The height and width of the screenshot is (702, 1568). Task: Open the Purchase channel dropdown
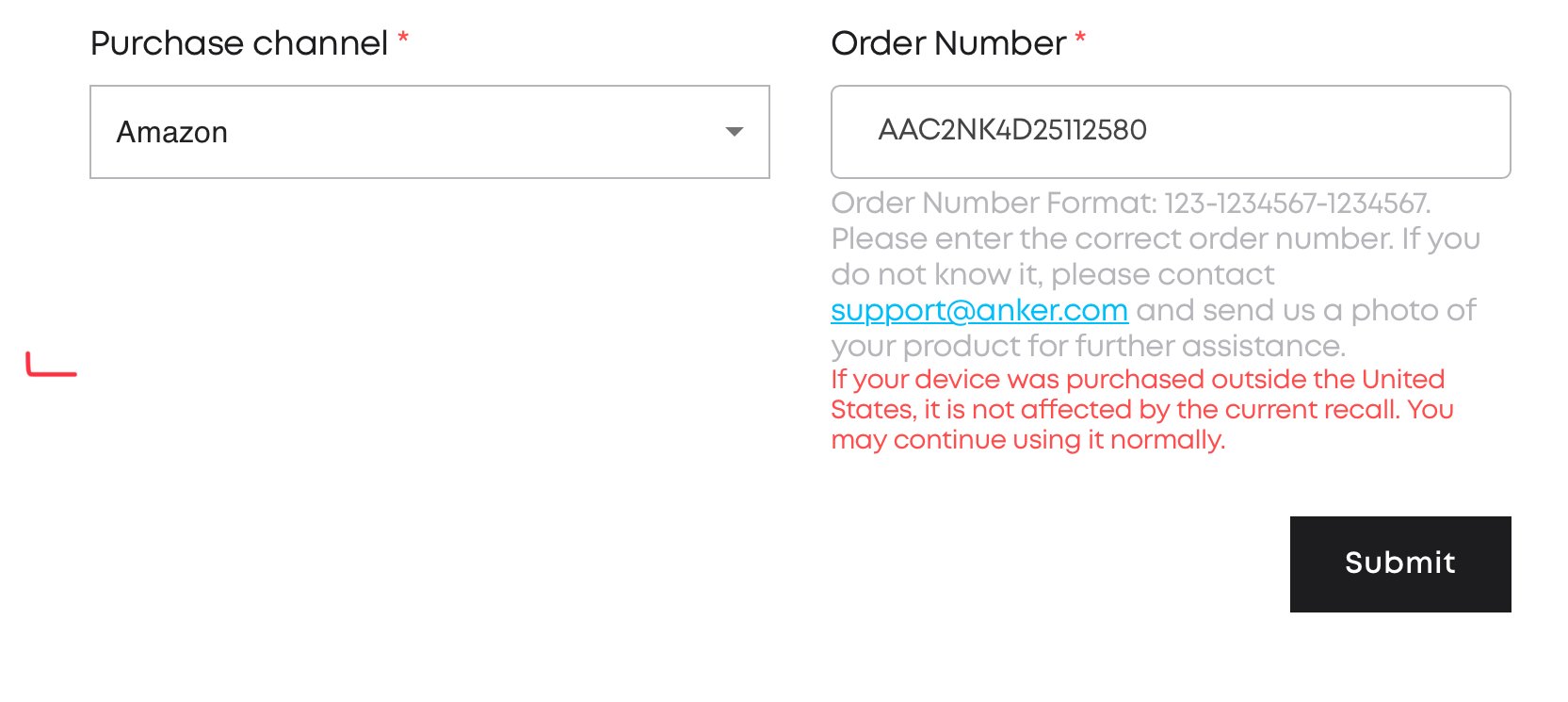(x=429, y=132)
